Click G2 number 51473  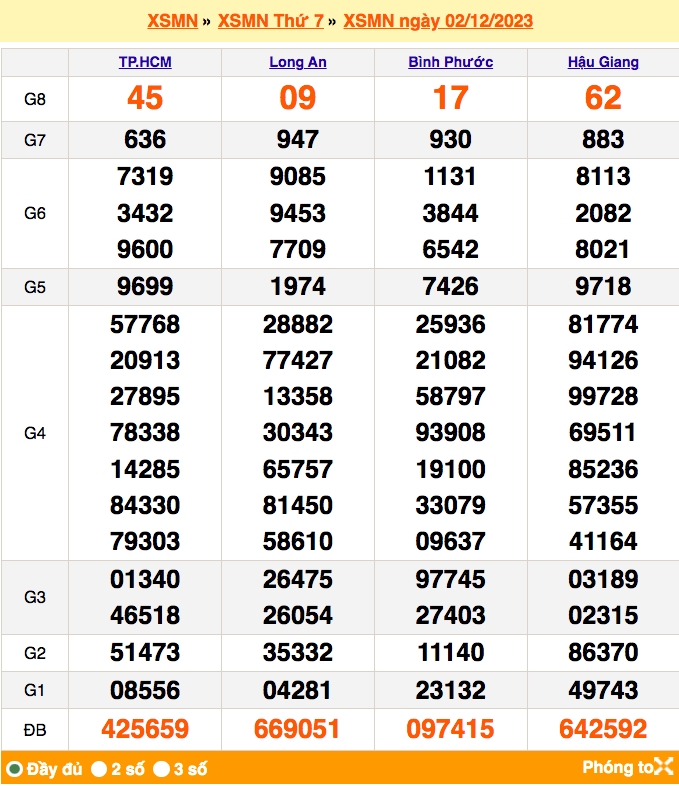(x=145, y=653)
